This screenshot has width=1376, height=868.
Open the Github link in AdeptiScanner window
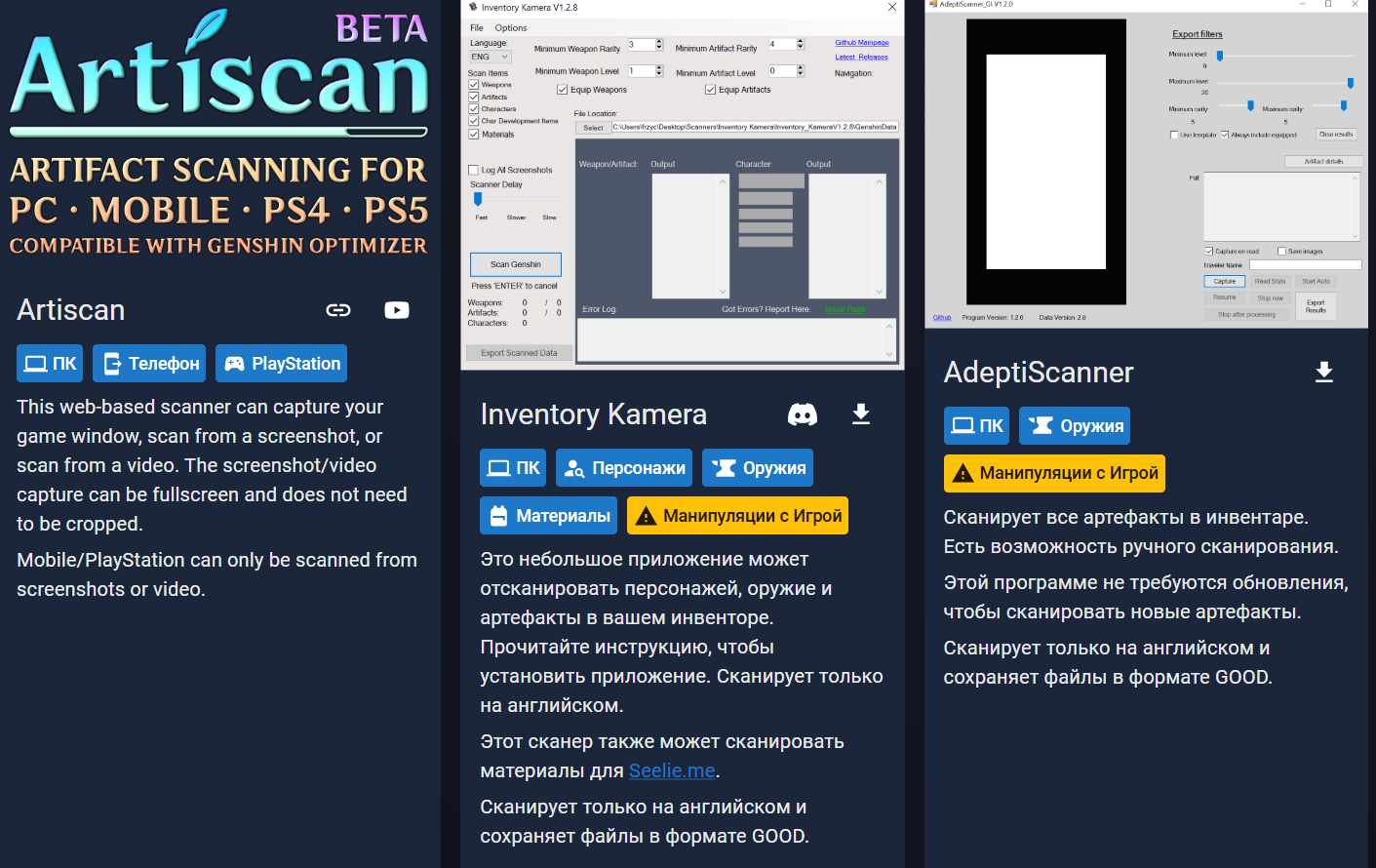coord(942,318)
